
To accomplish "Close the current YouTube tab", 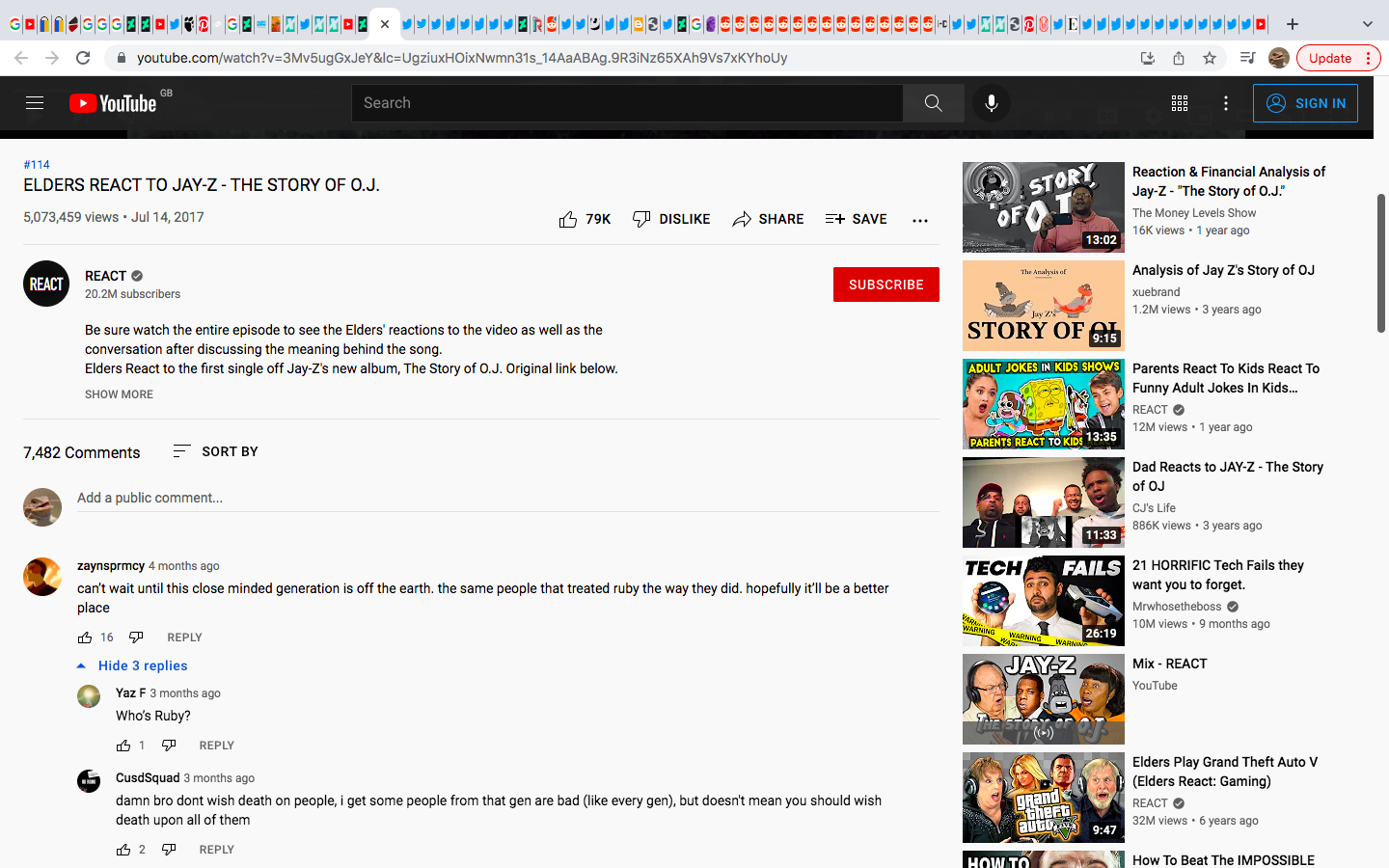I will (385, 24).
